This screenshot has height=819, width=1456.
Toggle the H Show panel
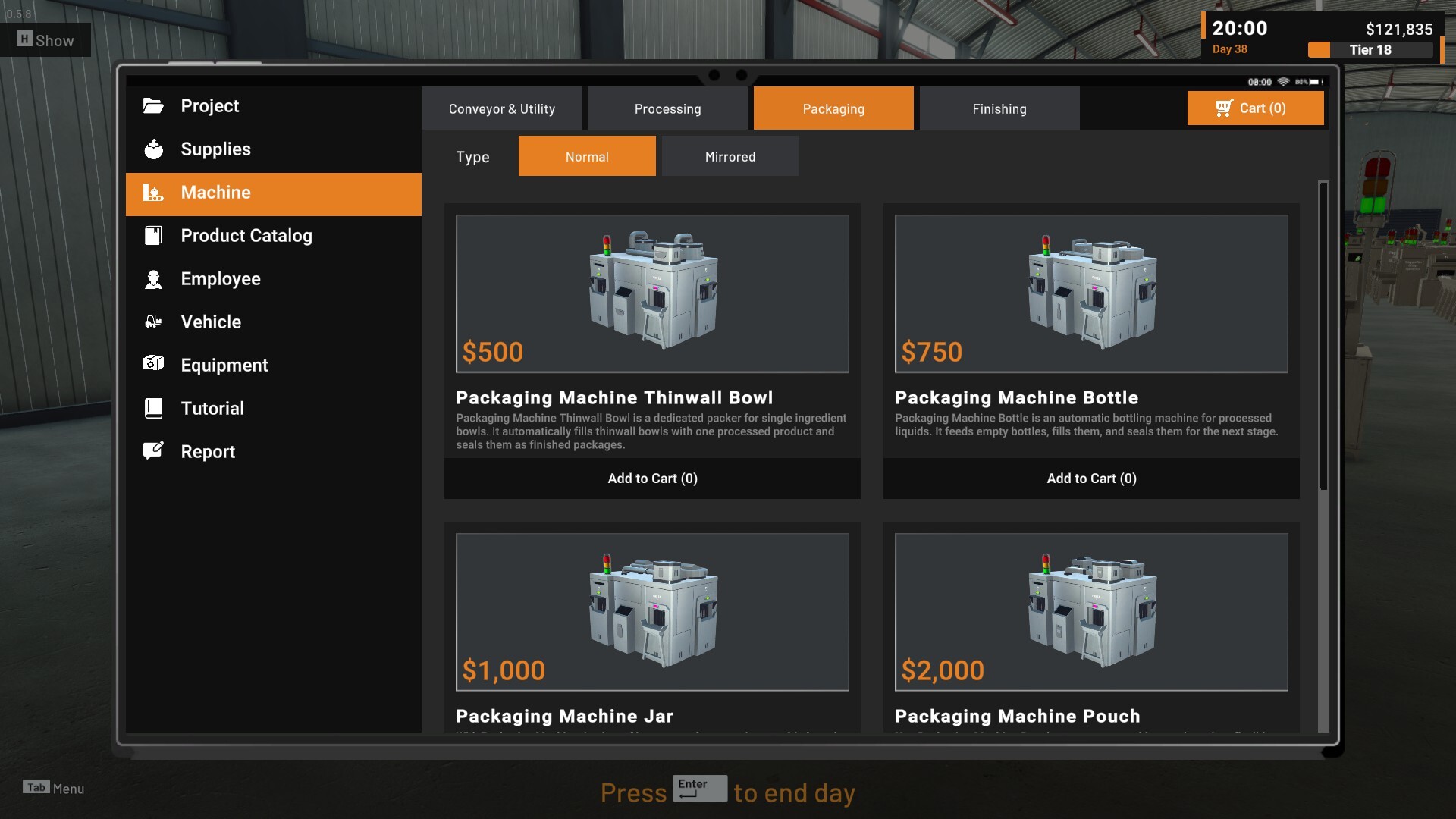[45, 40]
